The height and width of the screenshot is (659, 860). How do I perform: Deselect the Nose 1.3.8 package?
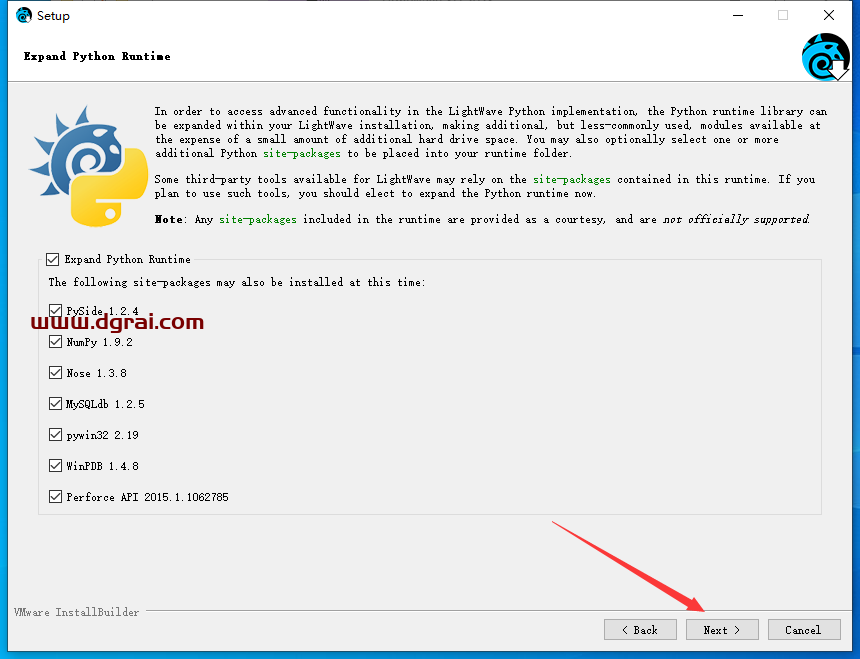pos(56,373)
